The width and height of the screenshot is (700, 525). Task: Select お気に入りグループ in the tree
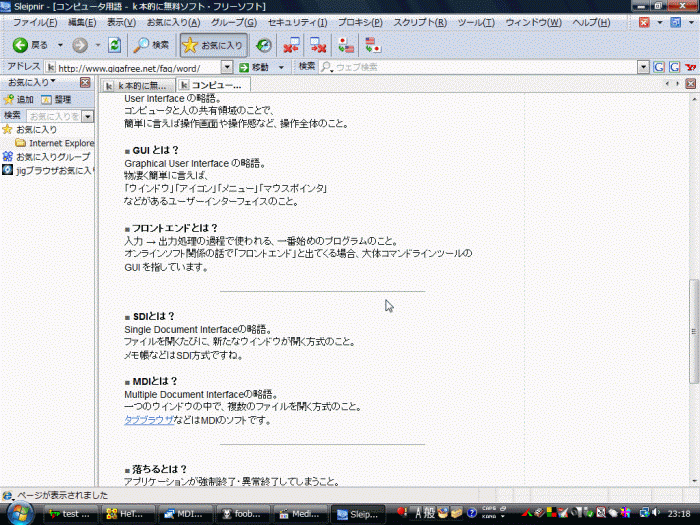coord(46,157)
